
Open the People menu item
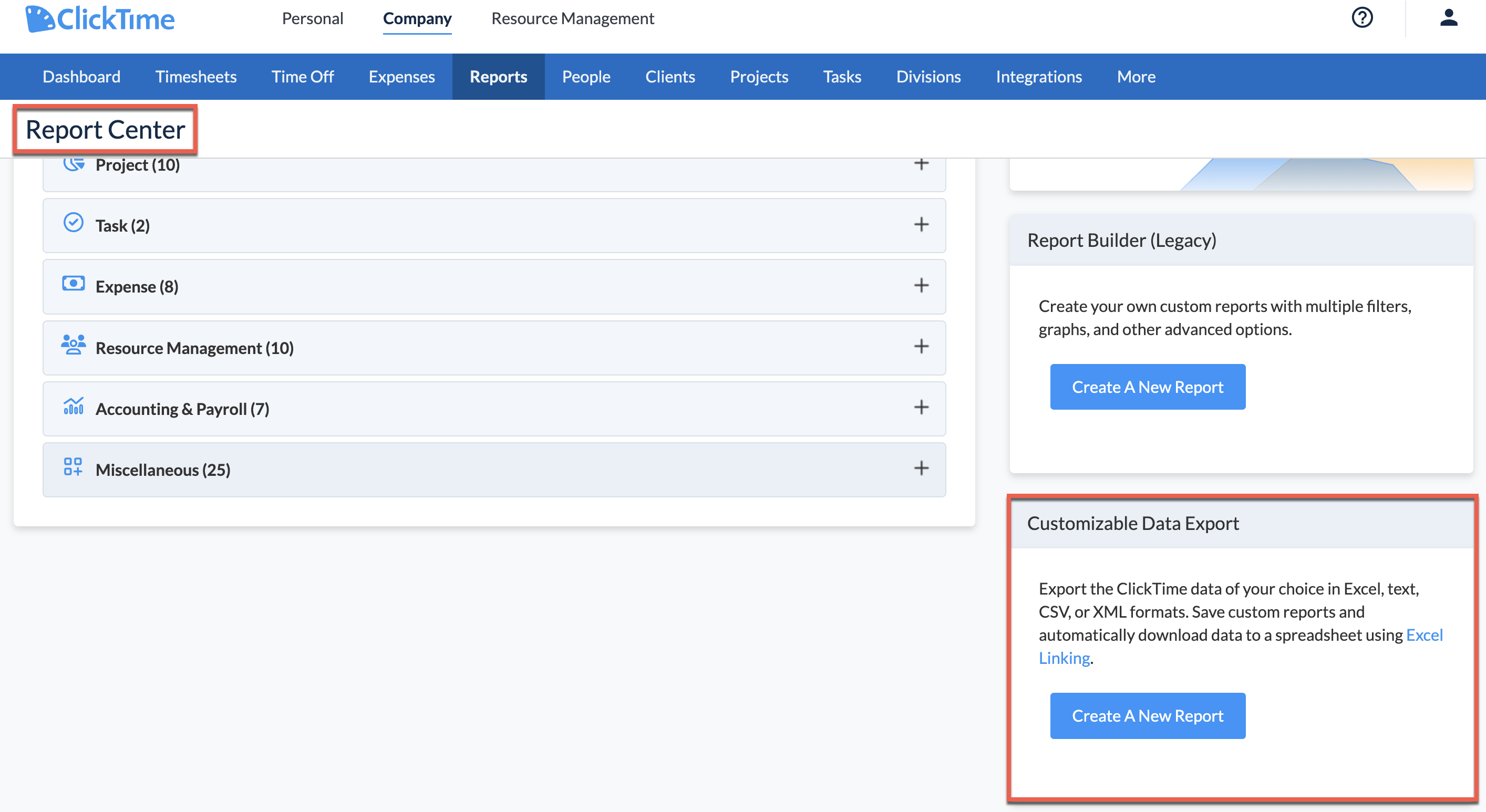pyautogui.click(x=586, y=77)
